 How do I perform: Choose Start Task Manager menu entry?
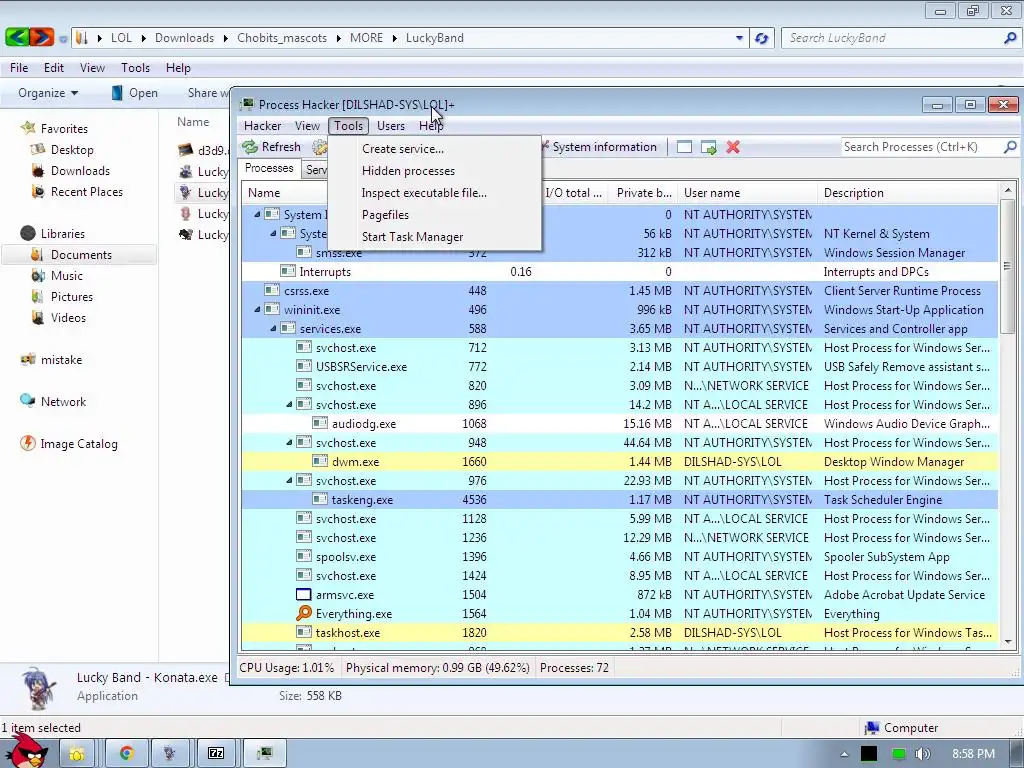(x=412, y=237)
